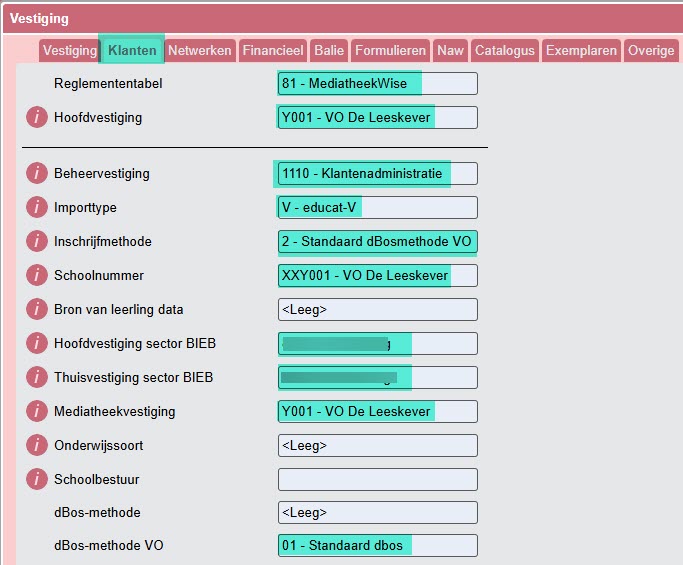Click the Schoolnummer label text
This screenshot has width=683, height=565.
pos(99,275)
